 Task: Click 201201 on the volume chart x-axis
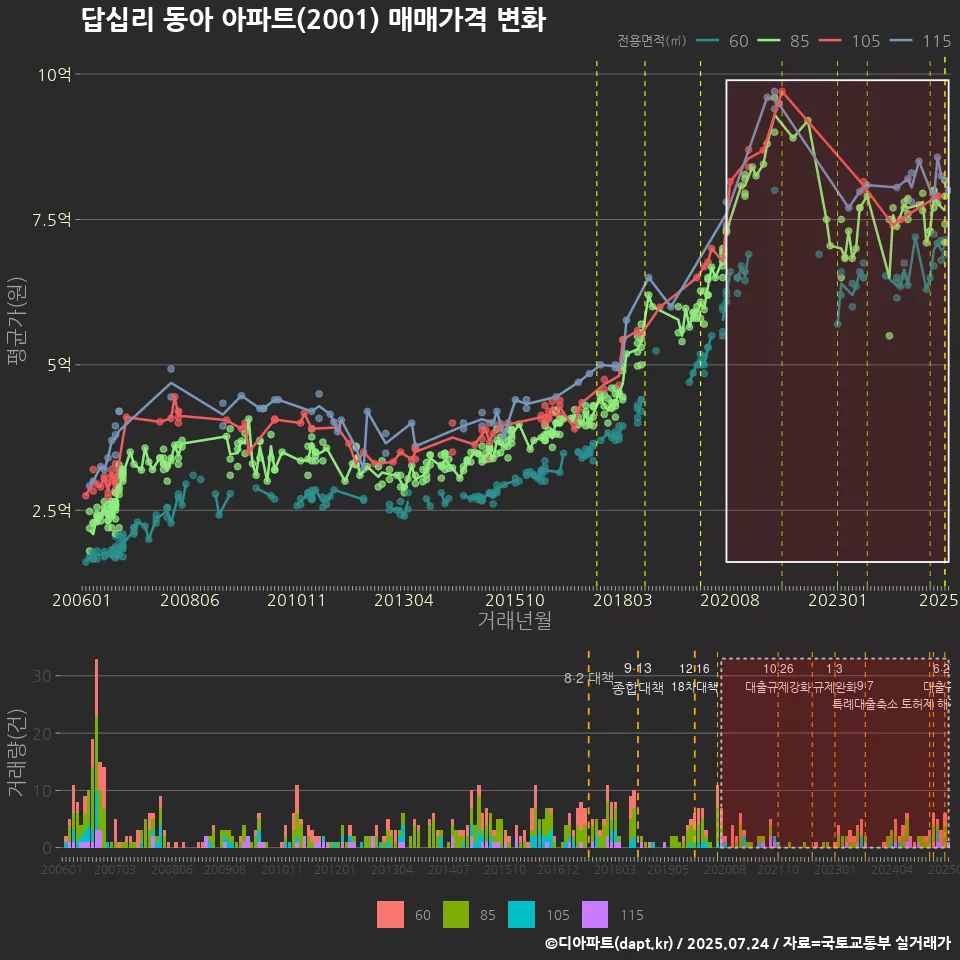[x=334, y=869]
